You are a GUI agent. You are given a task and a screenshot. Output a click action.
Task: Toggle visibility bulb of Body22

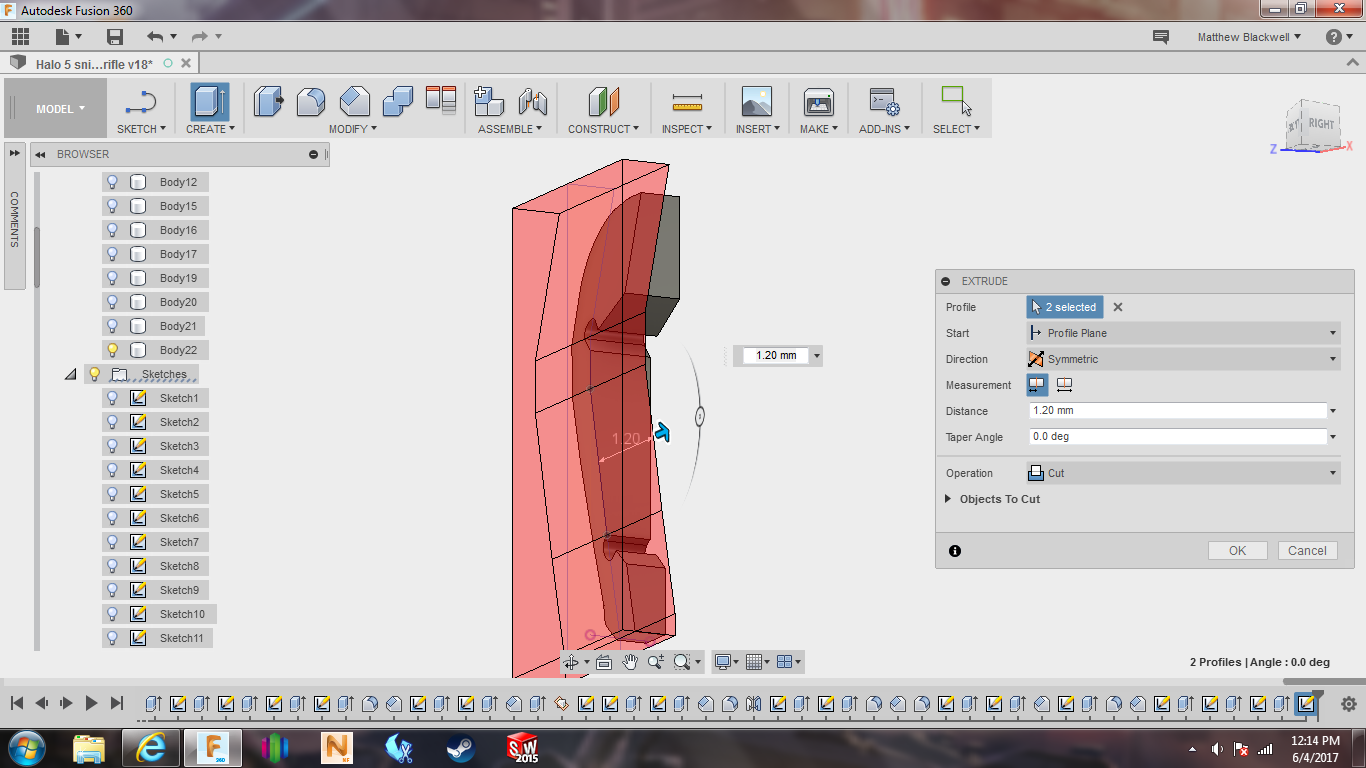pos(113,350)
